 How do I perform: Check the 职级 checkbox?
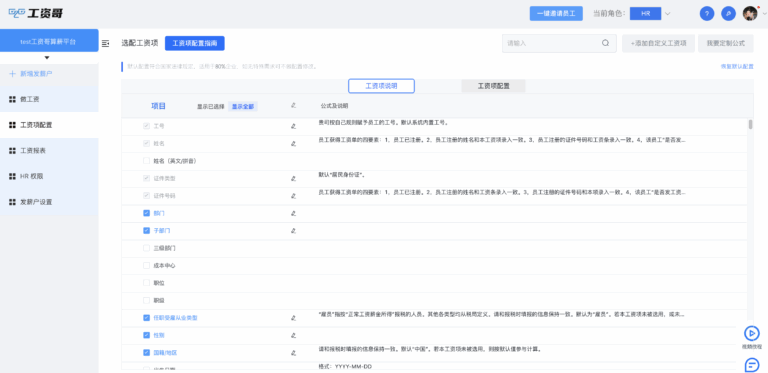pos(146,300)
